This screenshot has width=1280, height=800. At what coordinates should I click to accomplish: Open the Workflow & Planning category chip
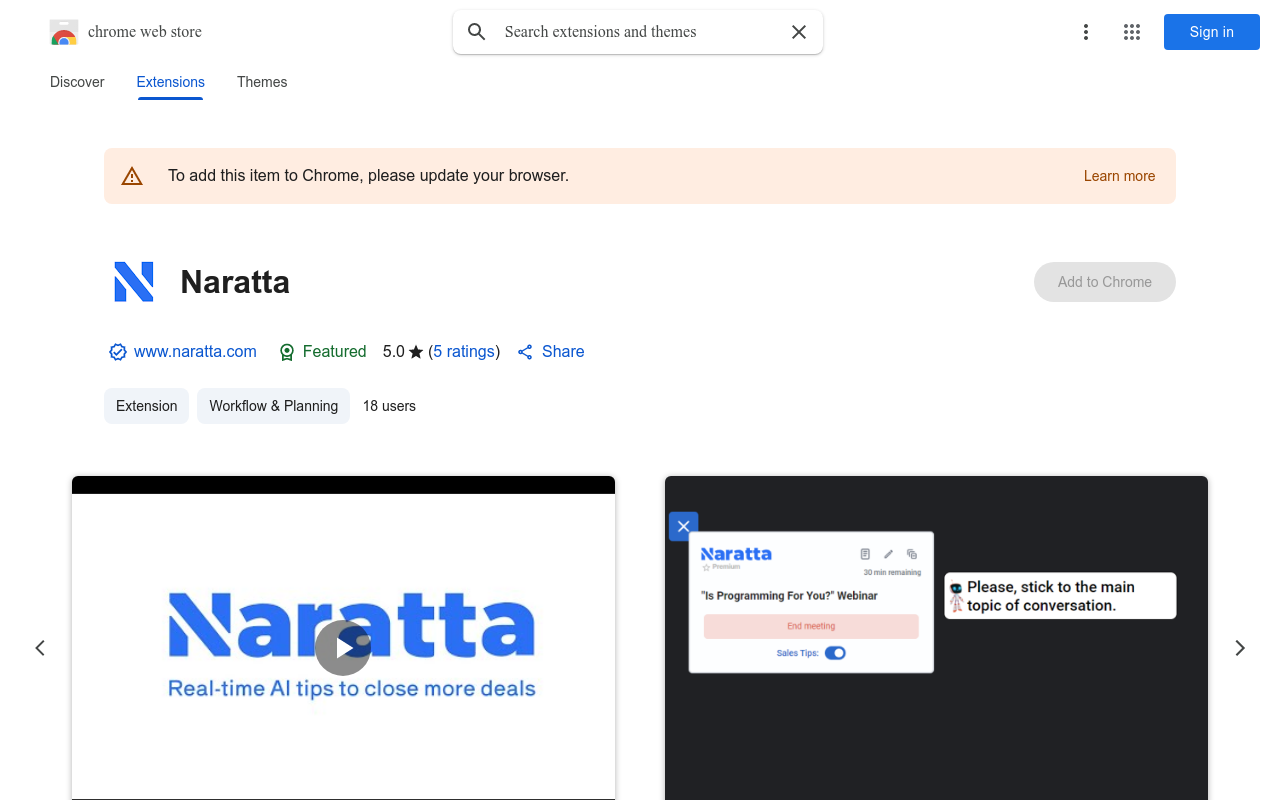273,406
